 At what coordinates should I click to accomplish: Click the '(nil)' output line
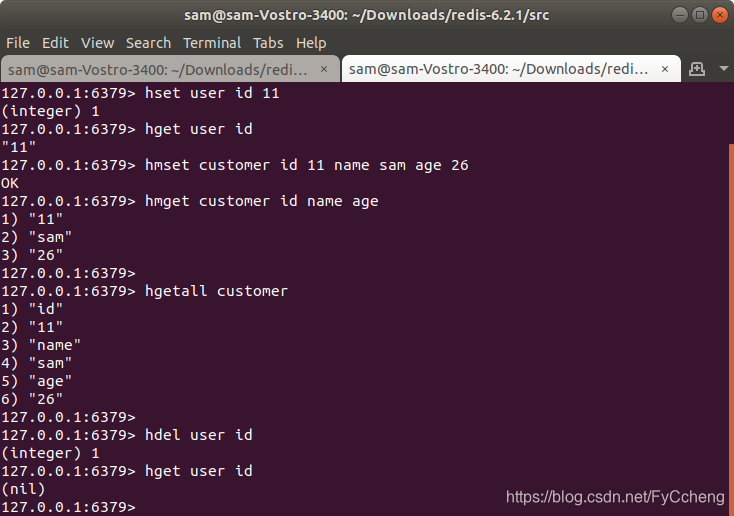[x=23, y=489]
